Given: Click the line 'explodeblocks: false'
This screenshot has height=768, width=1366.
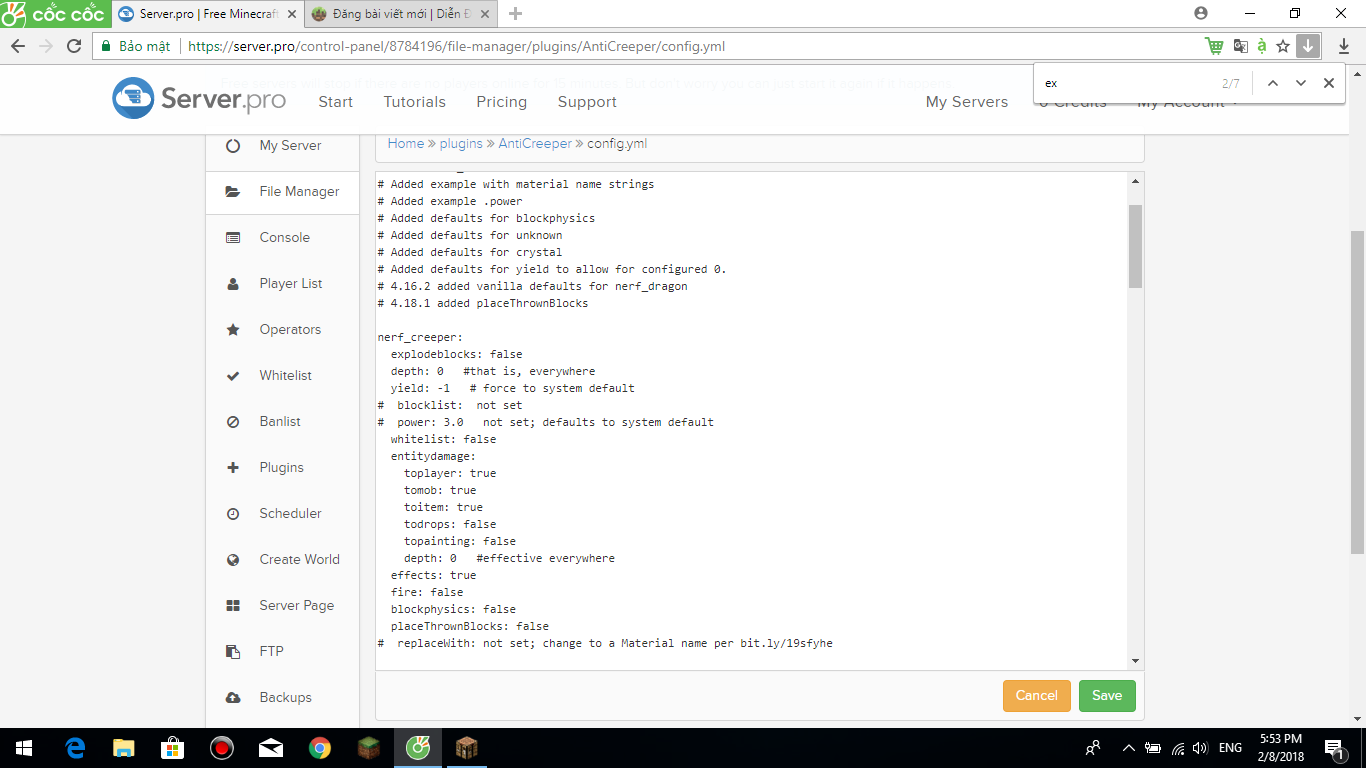Looking at the screenshot, I should (x=456, y=354).
